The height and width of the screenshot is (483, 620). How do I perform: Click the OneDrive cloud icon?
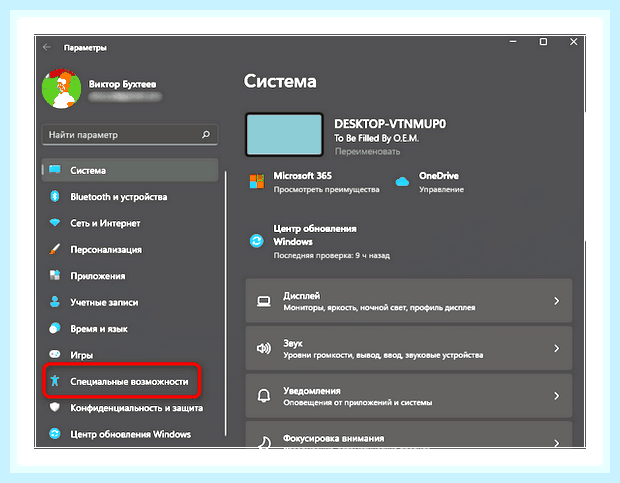pos(403,182)
